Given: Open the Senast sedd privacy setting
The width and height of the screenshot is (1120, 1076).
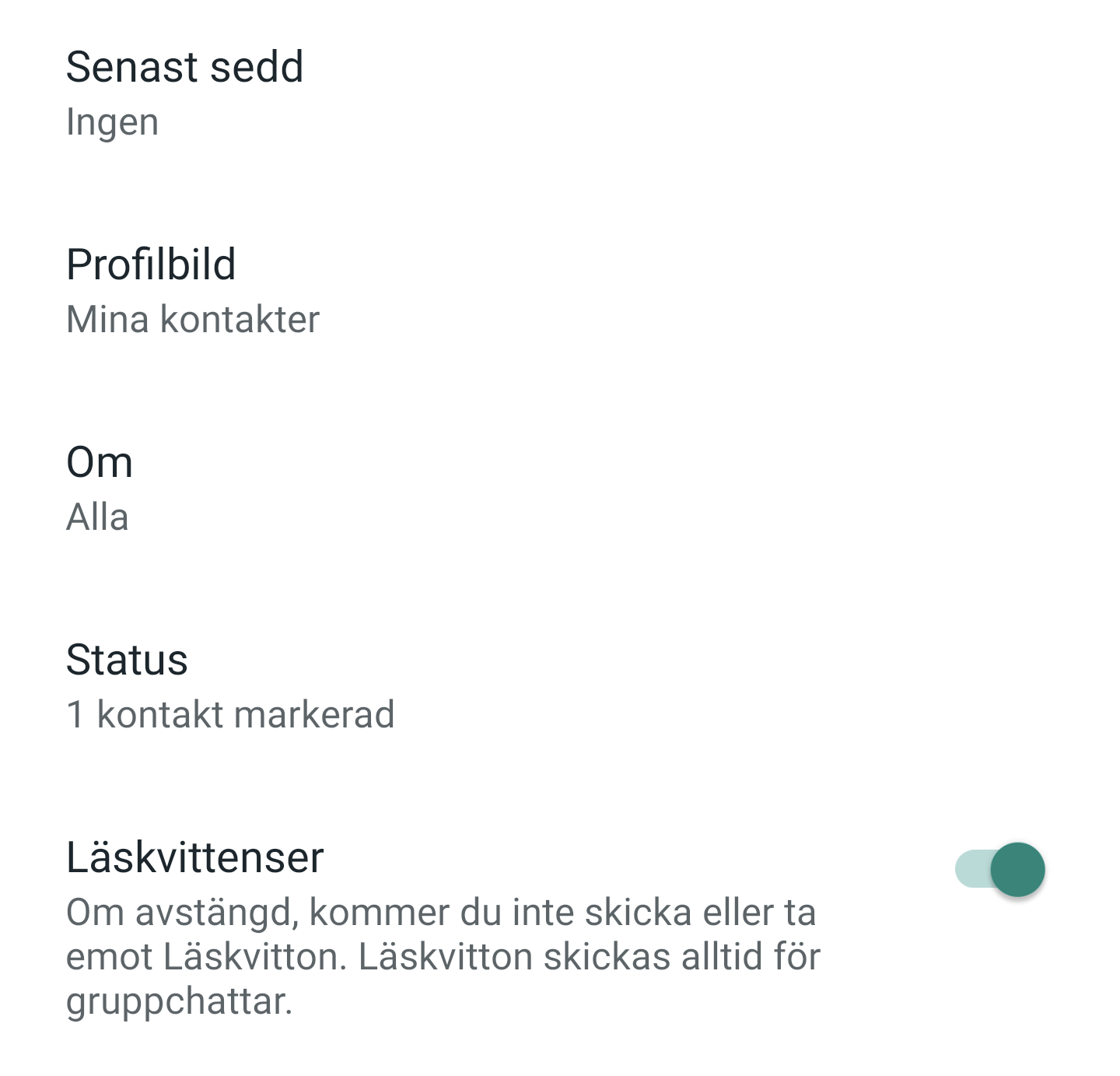Looking at the screenshot, I should [560, 93].
